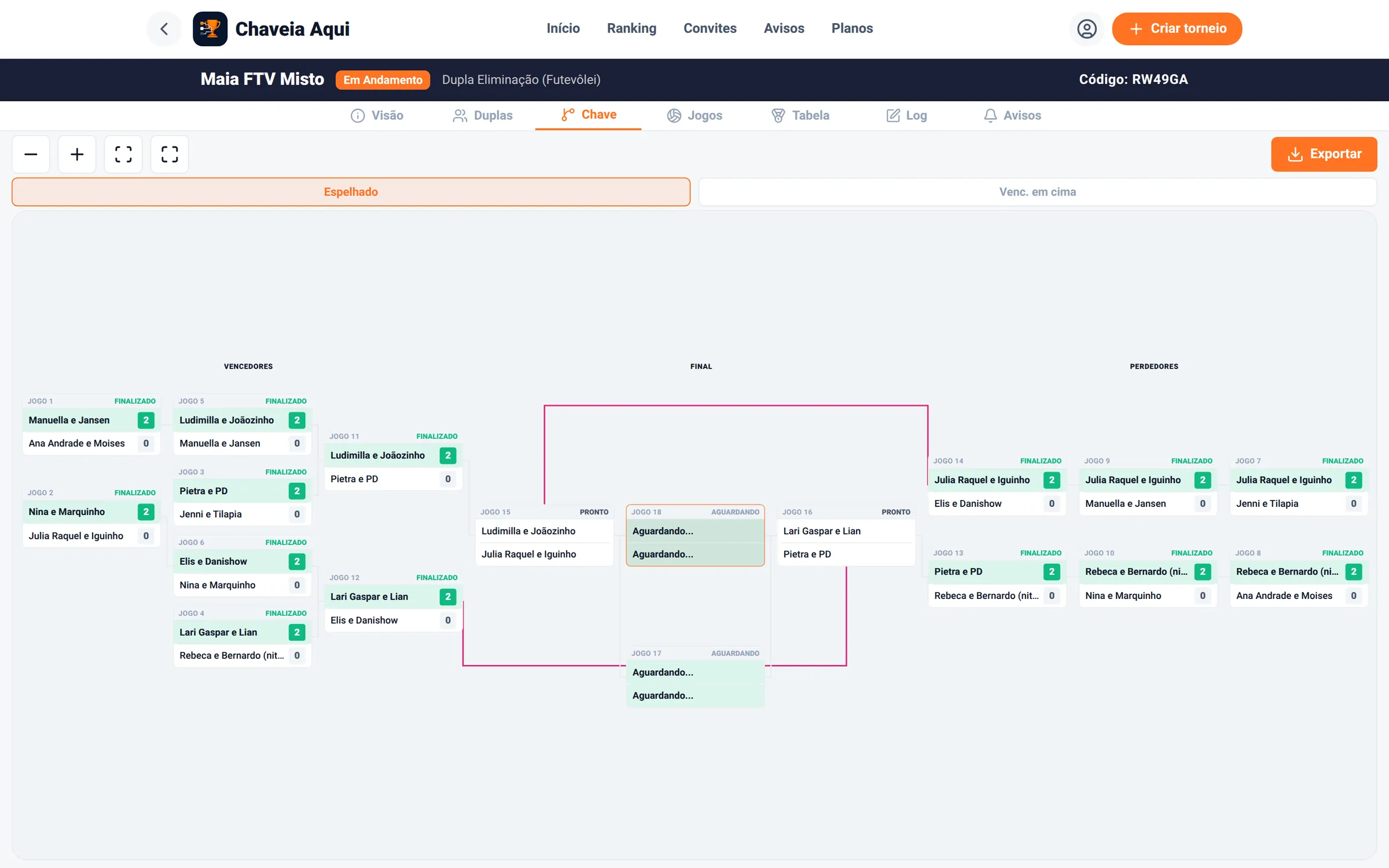The height and width of the screenshot is (868, 1389).
Task: Click the rounded-corner frame icon beside plus
Action: click(x=123, y=154)
